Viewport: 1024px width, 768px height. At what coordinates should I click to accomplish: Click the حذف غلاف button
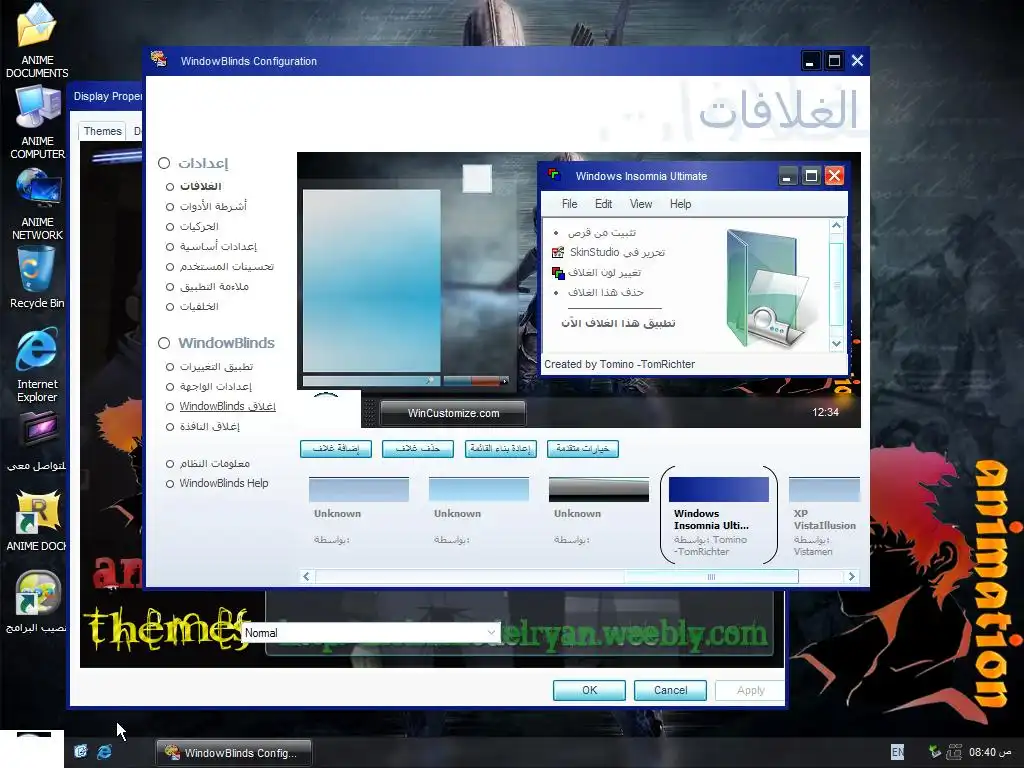418,449
